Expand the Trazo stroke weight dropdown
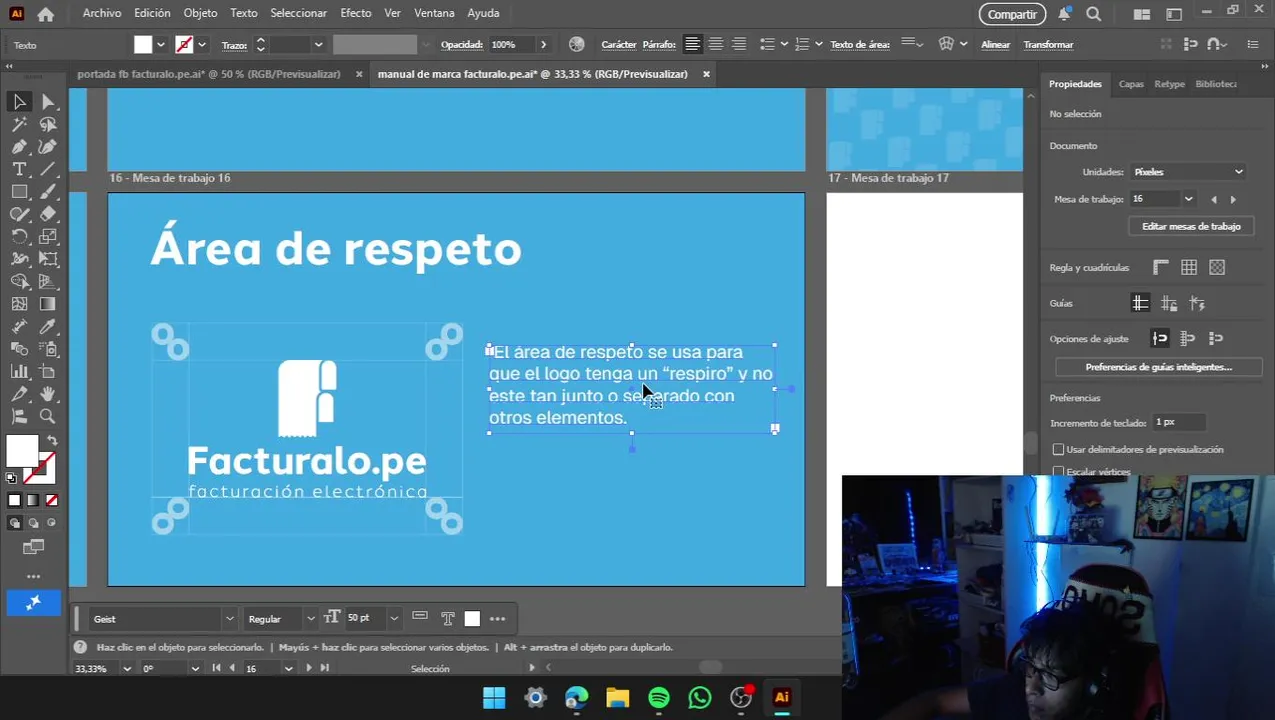1275x720 pixels. pos(318,44)
